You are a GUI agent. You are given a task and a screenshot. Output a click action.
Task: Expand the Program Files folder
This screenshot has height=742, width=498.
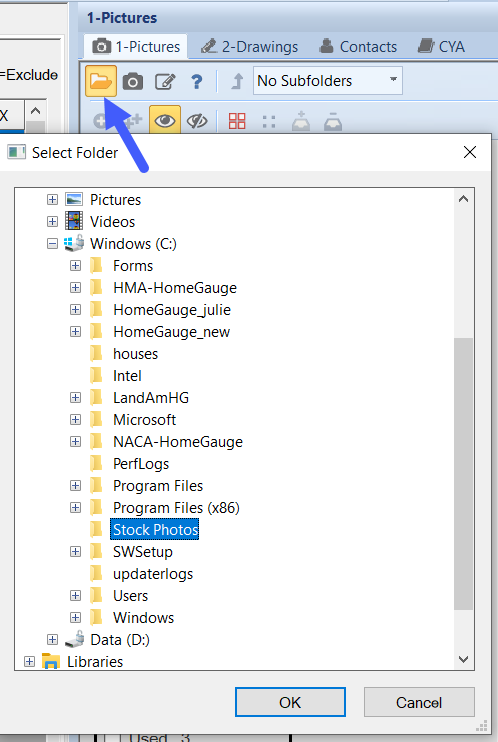point(75,486)
